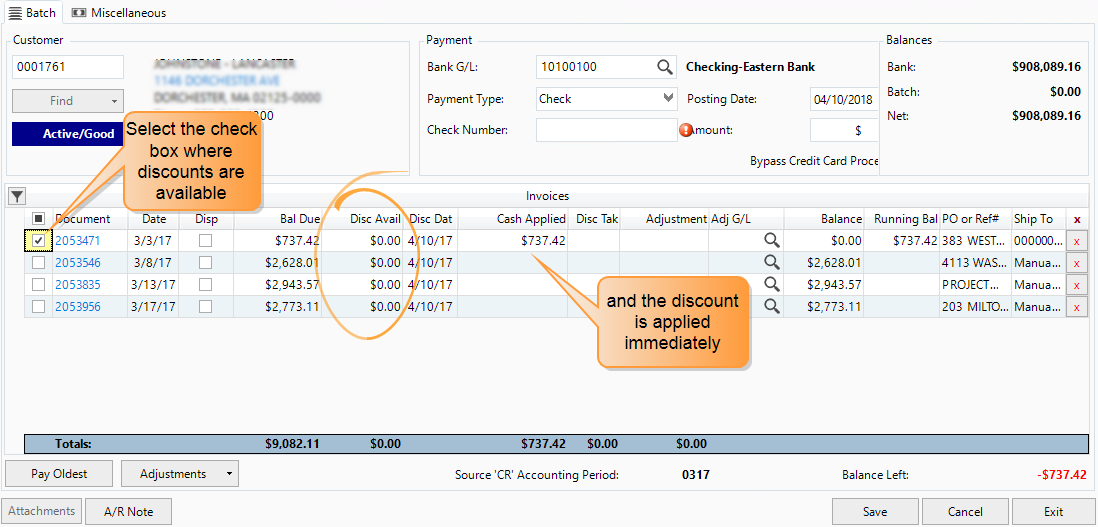This screenshot has width=1098, height=527.
Task: Click Adj G/L lookup for invoice 2053471
Action: (771, 241)
